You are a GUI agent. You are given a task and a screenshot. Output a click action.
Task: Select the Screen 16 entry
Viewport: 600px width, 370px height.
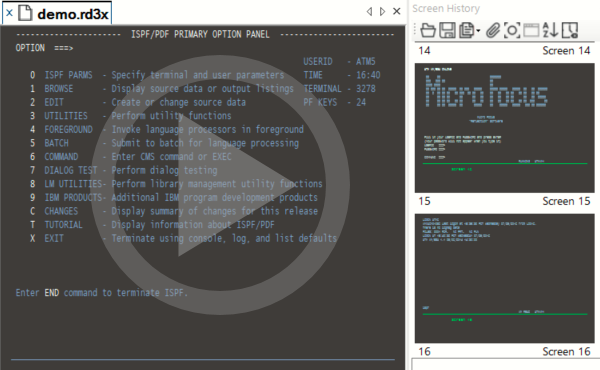(x=504, y=352)
